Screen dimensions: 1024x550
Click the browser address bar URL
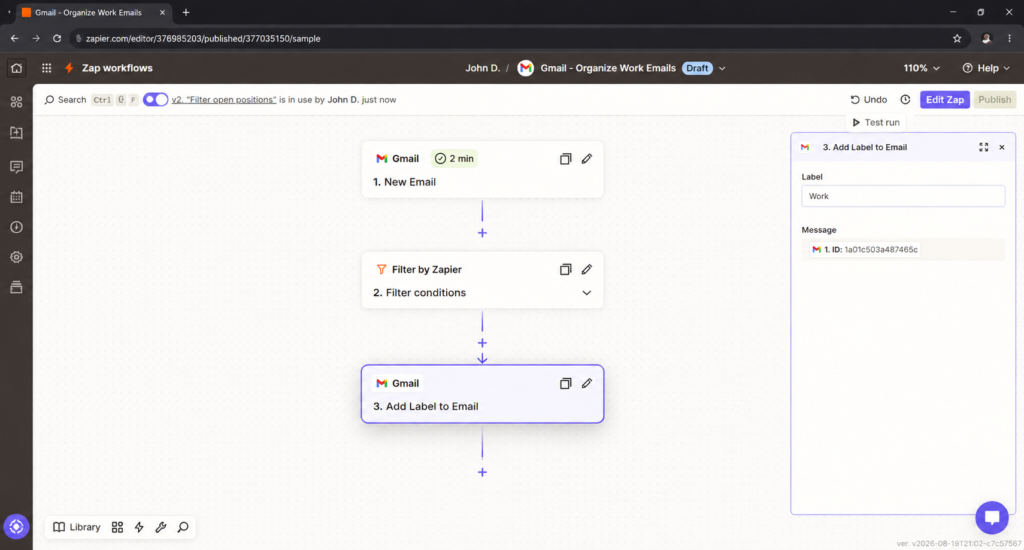coord(203,39)
